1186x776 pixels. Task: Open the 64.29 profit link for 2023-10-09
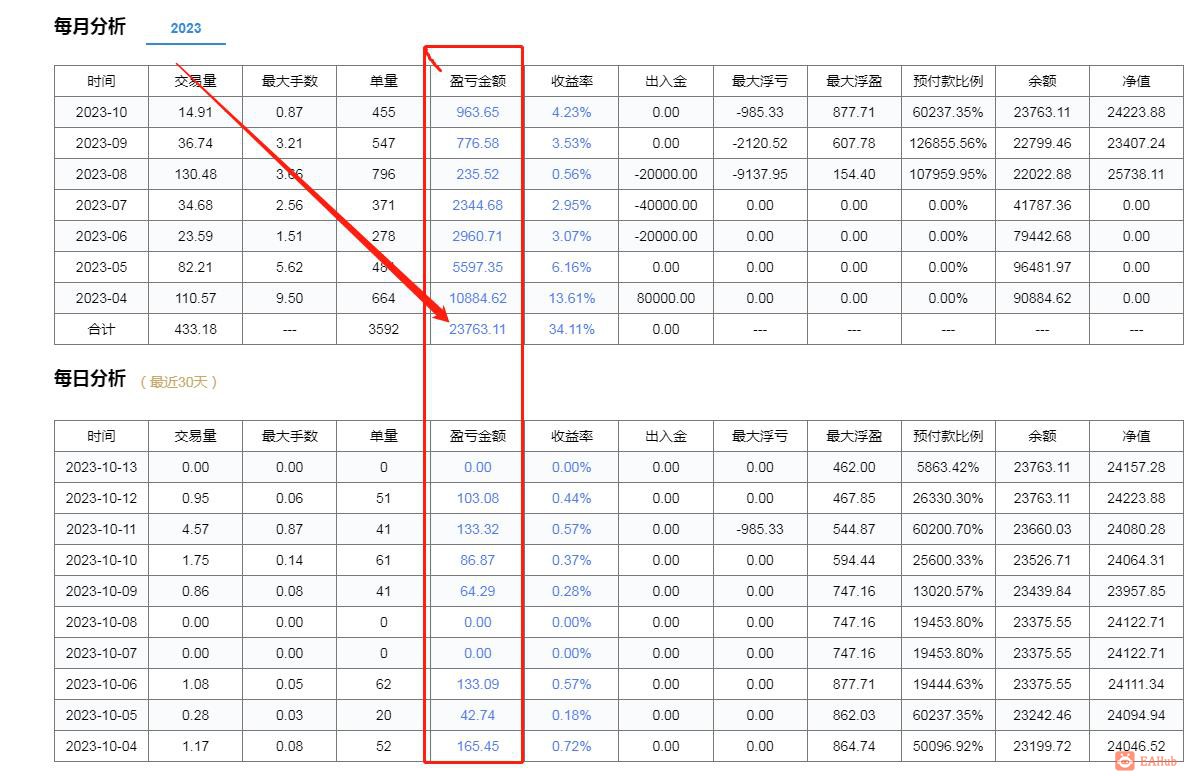click(x=477, y=591)
